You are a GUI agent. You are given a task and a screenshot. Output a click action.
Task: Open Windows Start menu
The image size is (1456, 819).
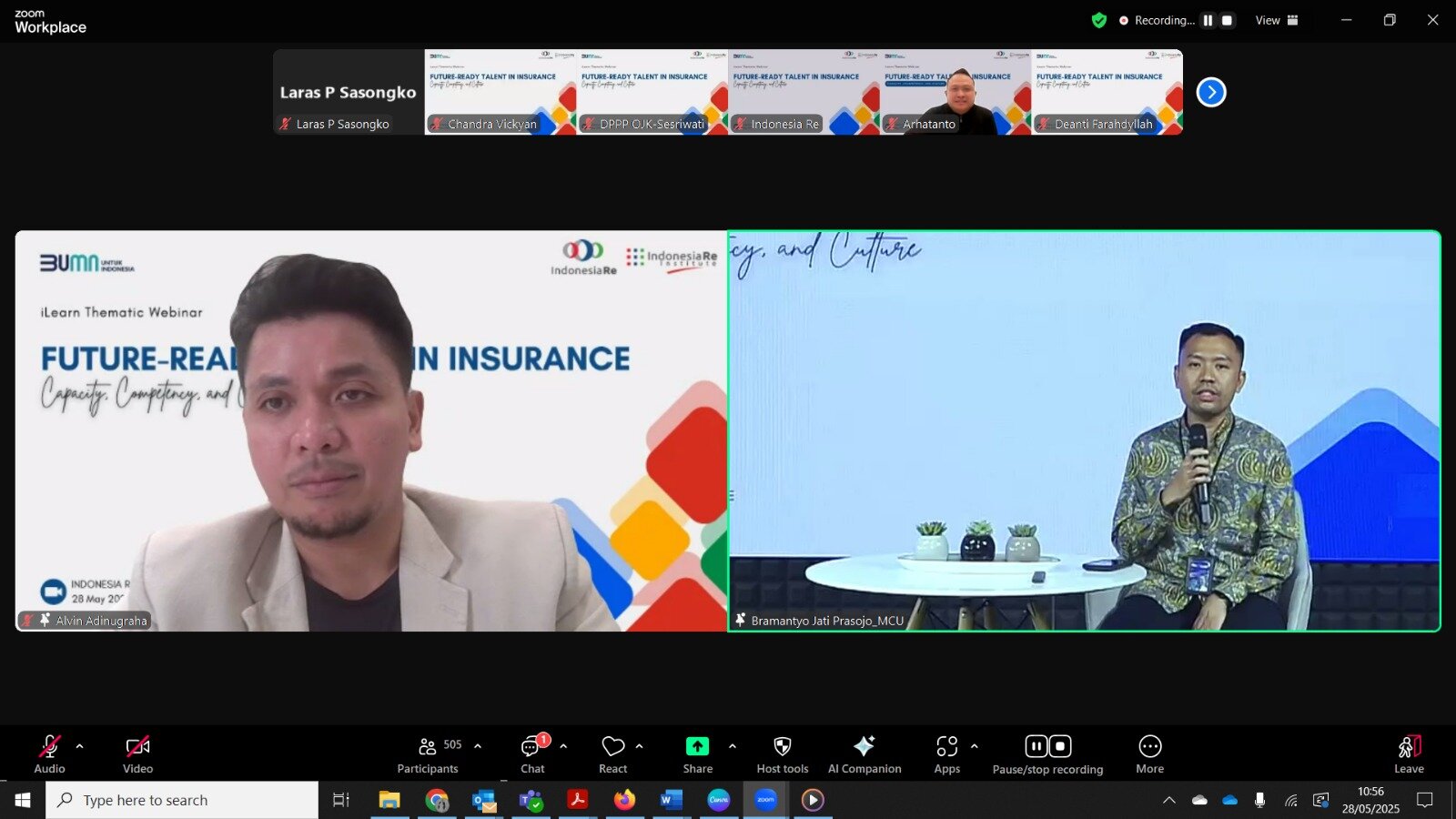click(23, 800)
